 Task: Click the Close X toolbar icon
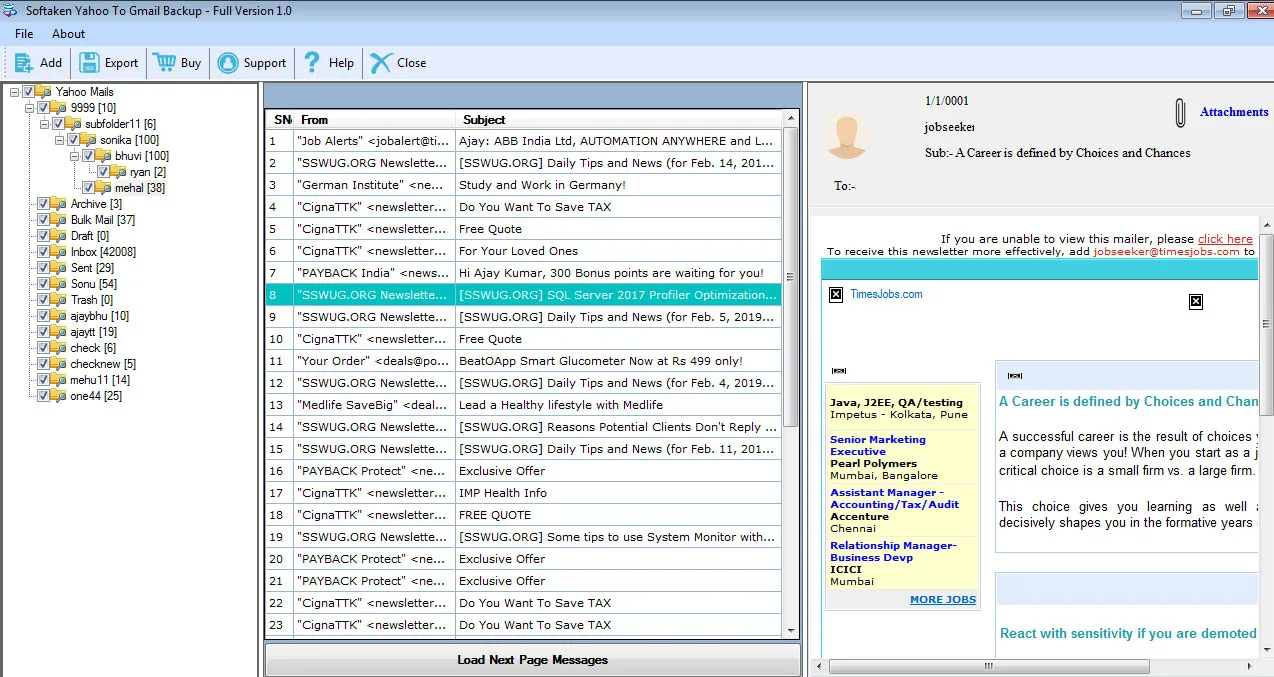(x=380, y=62)
